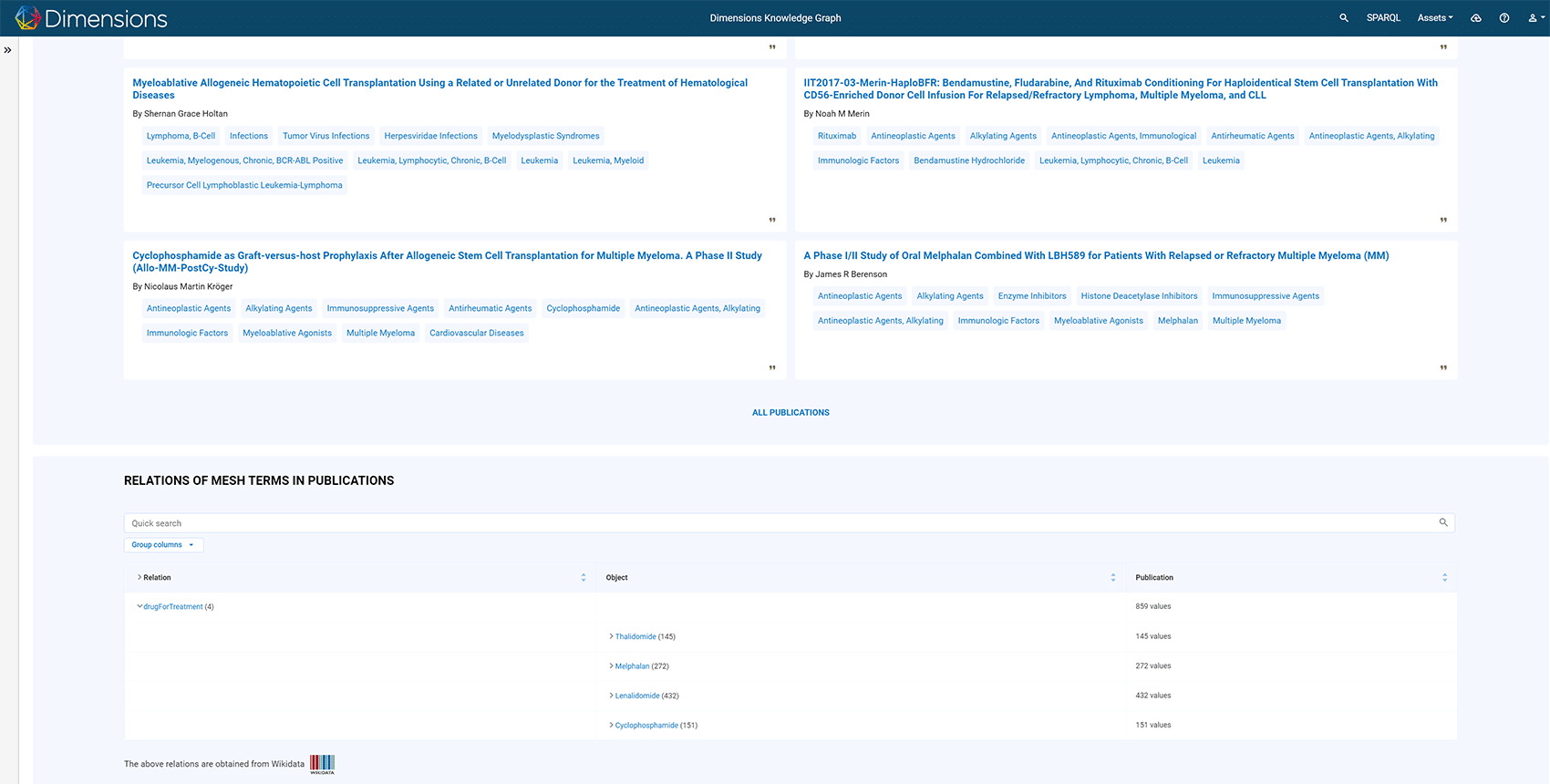
Task: Click the Wikidata logo below the table
Action: (x=322, y=764)
